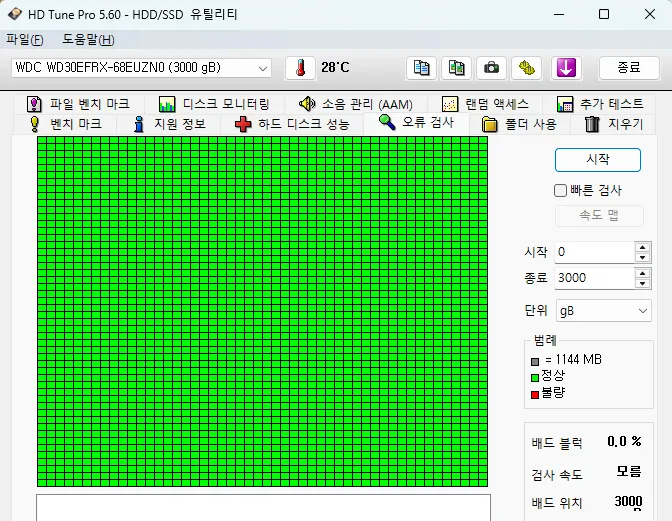Open the 폴더 사용 tab
The height and width of the screenshot is (521, 672).
(519, 124)
